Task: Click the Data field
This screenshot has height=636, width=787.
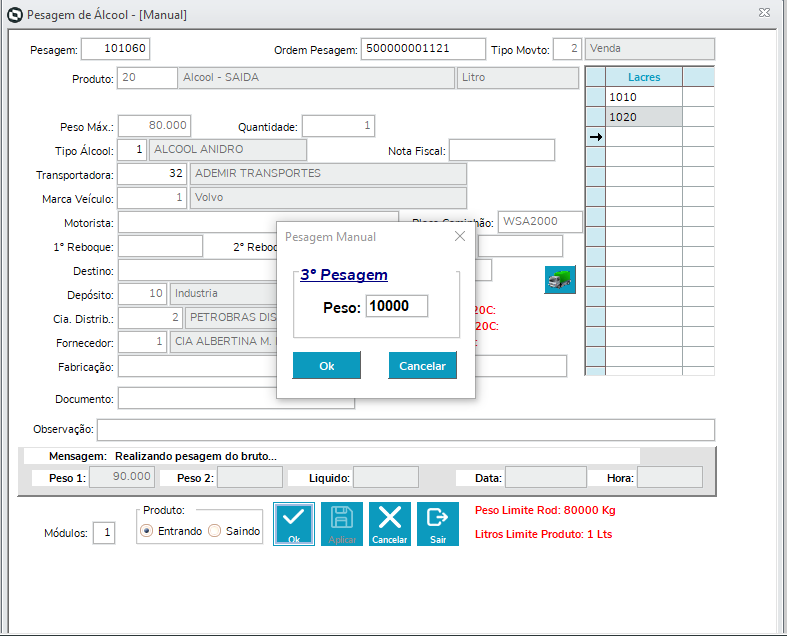Action: [546, 477]
